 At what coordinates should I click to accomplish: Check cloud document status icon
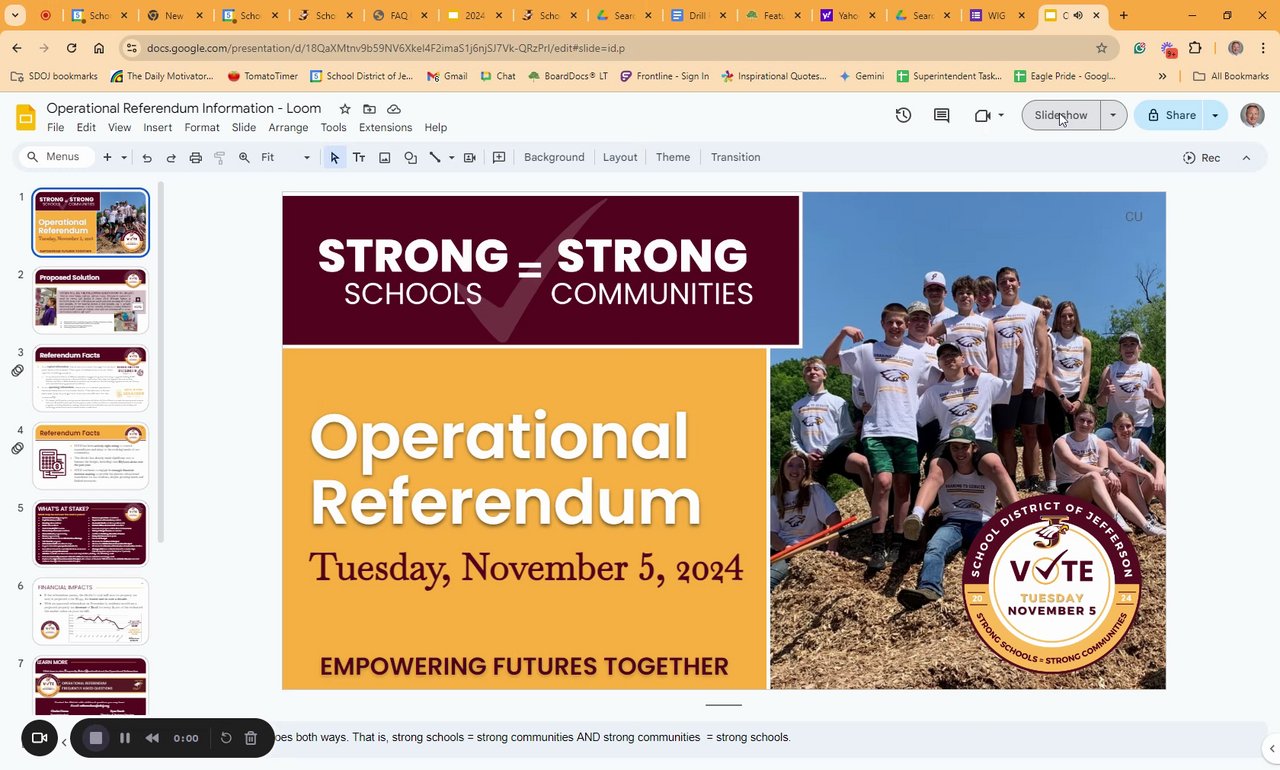point(394,109)
